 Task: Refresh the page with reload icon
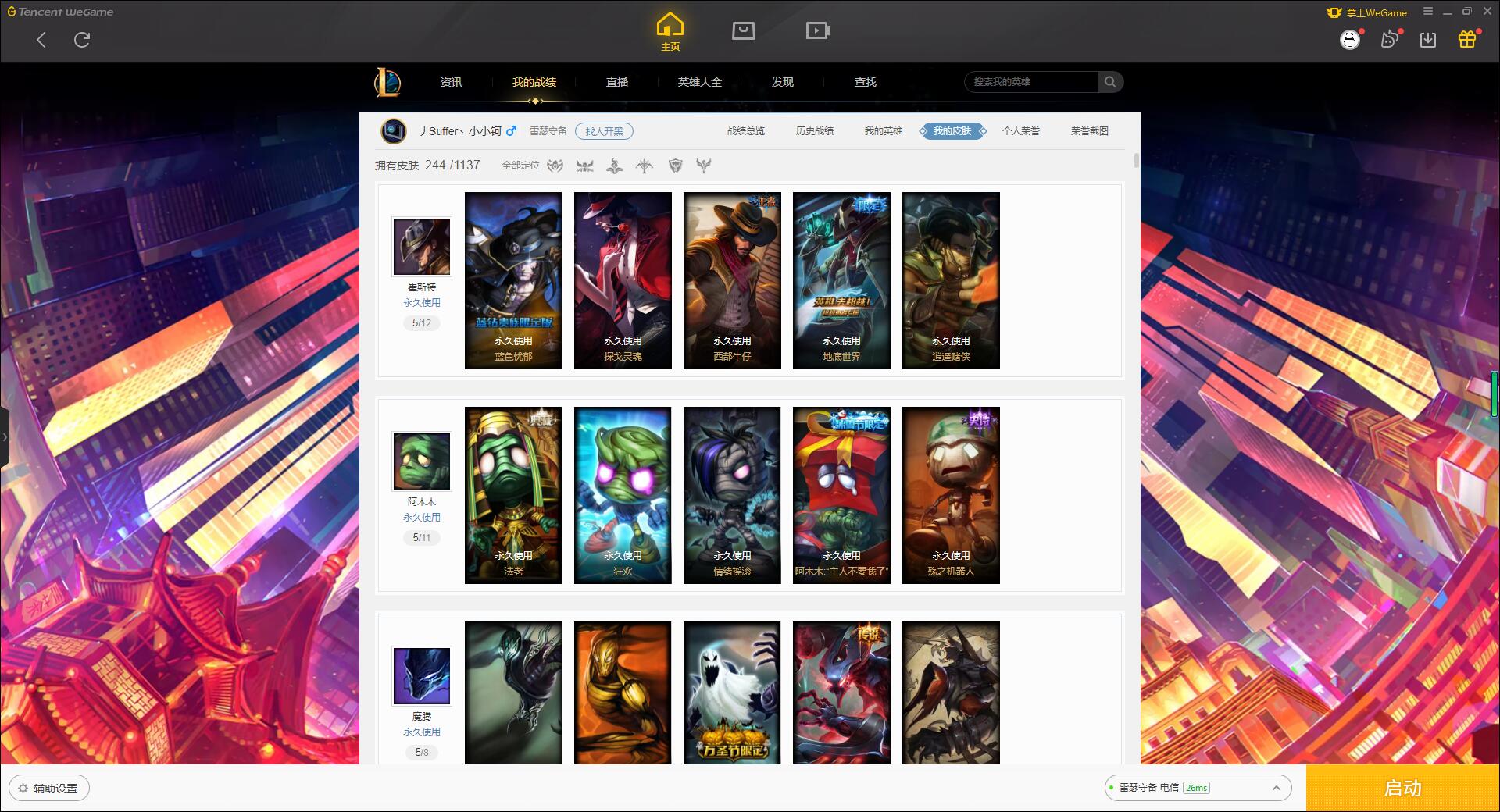[x=82, y=40]
